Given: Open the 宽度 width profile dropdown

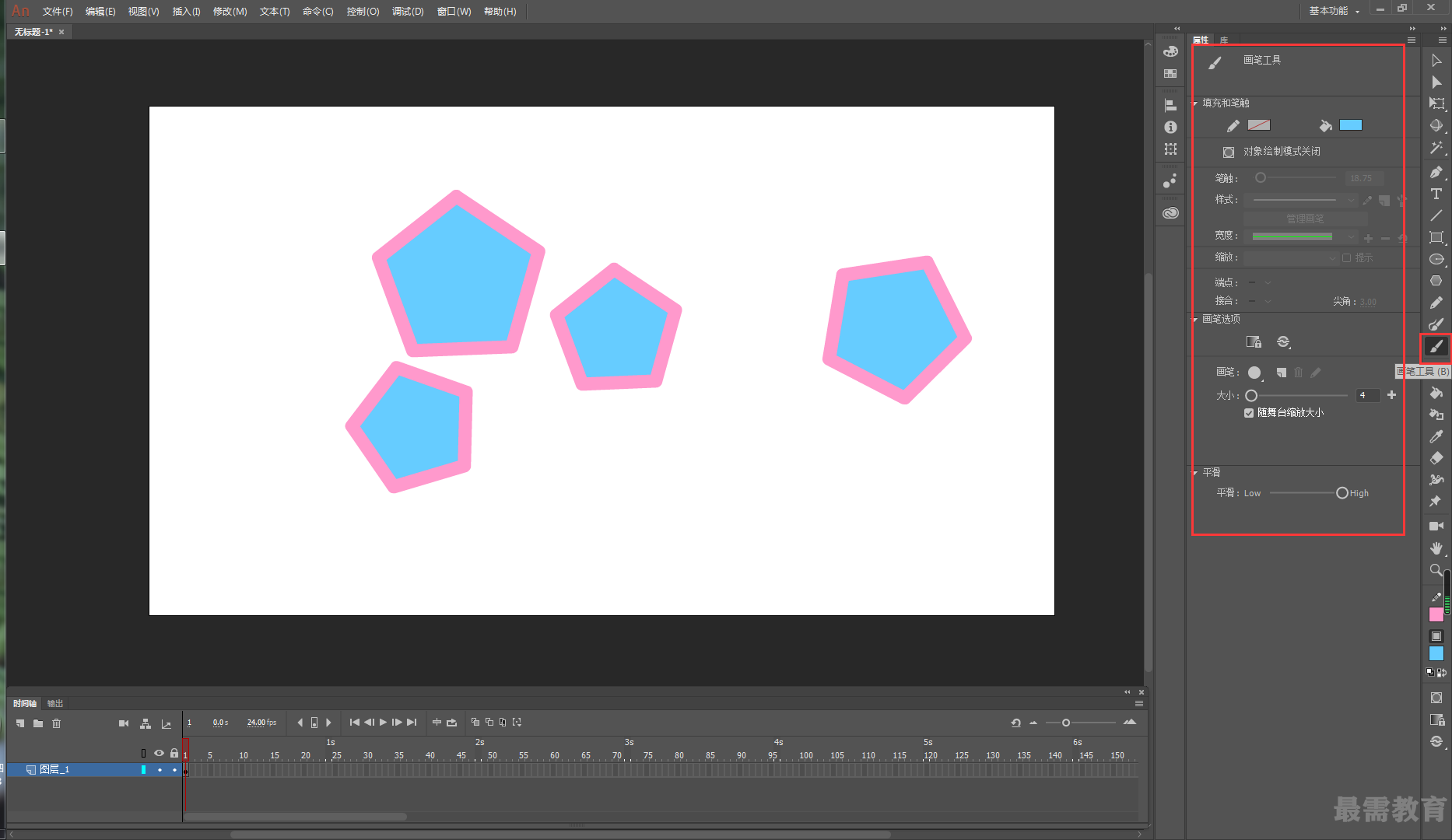Looking at the screenshot, I should [1301, 236].
